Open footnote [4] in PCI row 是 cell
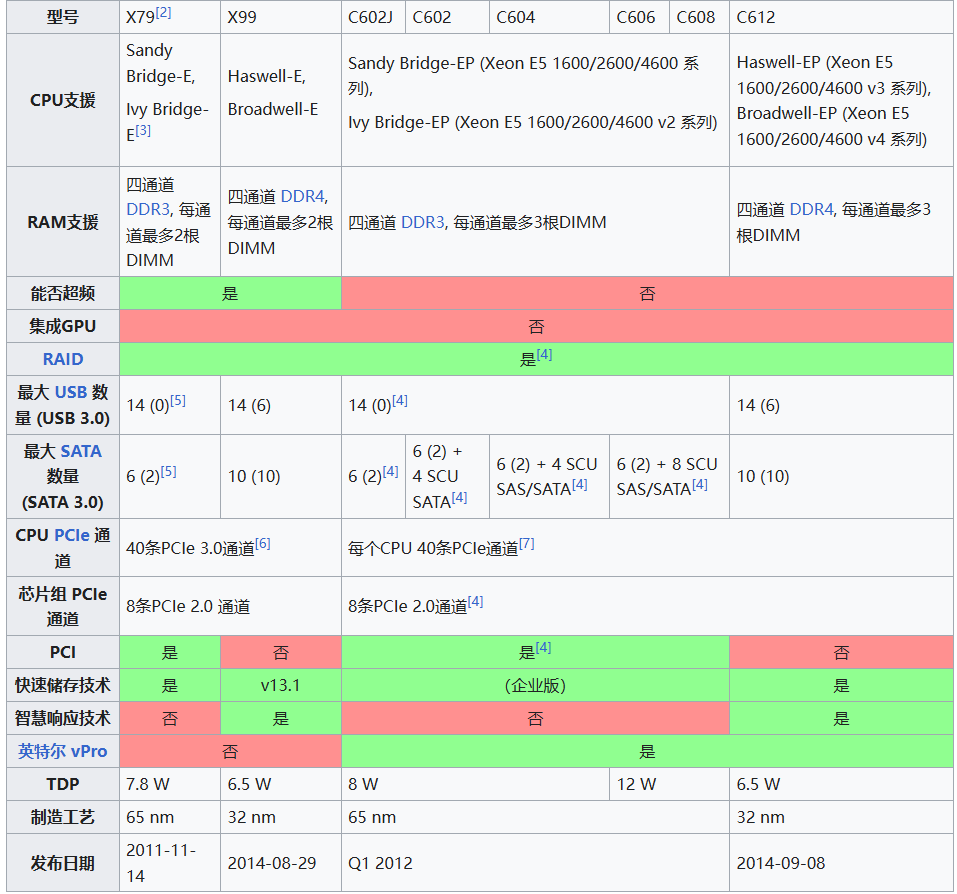This screenshot has height=894, width=957. point(543,647)
